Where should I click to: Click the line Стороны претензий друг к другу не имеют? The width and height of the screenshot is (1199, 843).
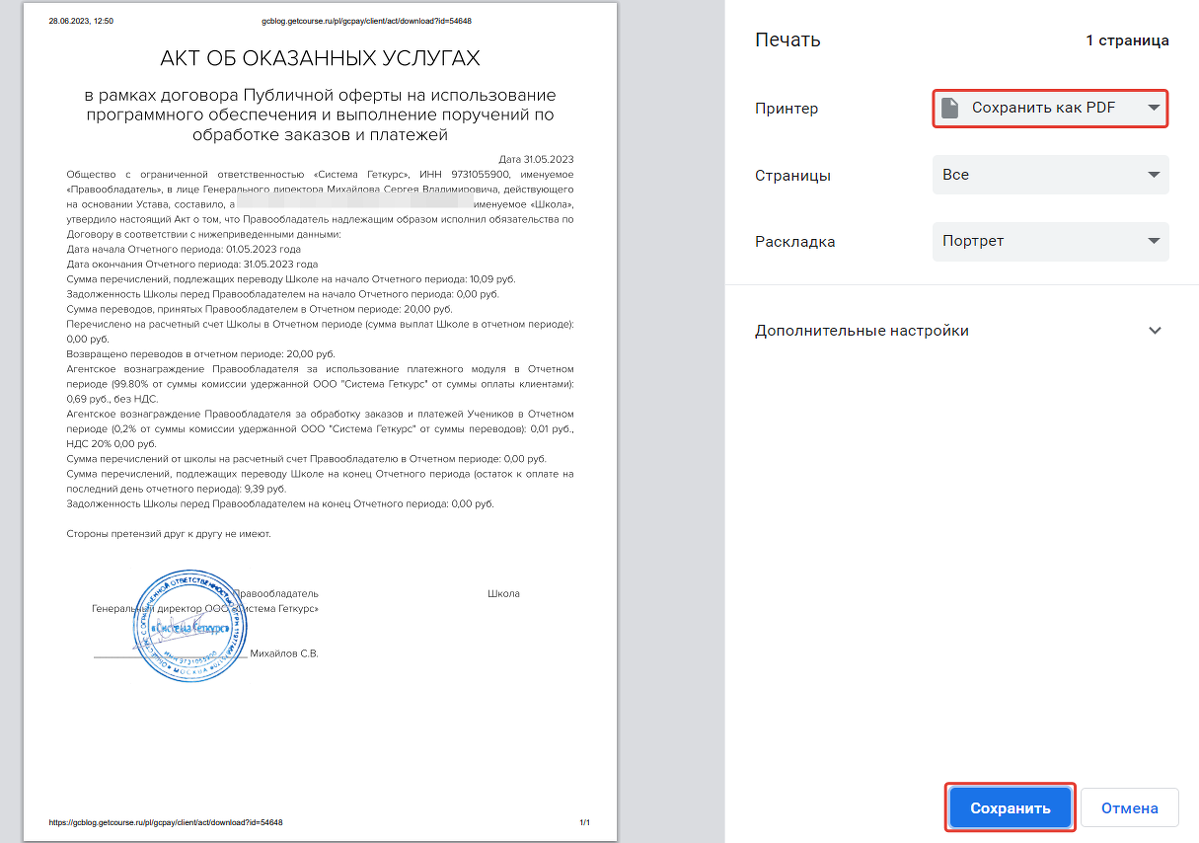point(168,534)
